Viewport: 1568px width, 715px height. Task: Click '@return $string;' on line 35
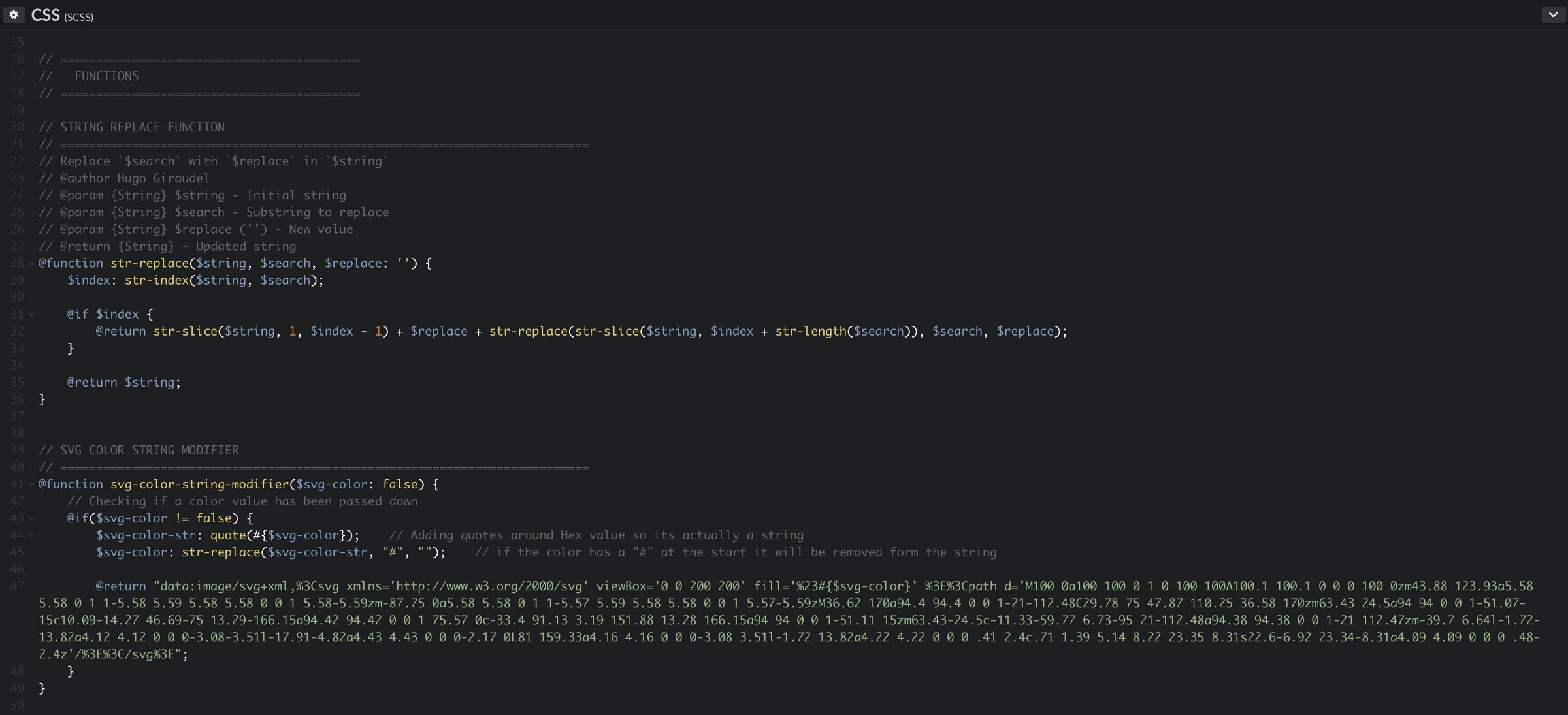(x=123, y=382)
